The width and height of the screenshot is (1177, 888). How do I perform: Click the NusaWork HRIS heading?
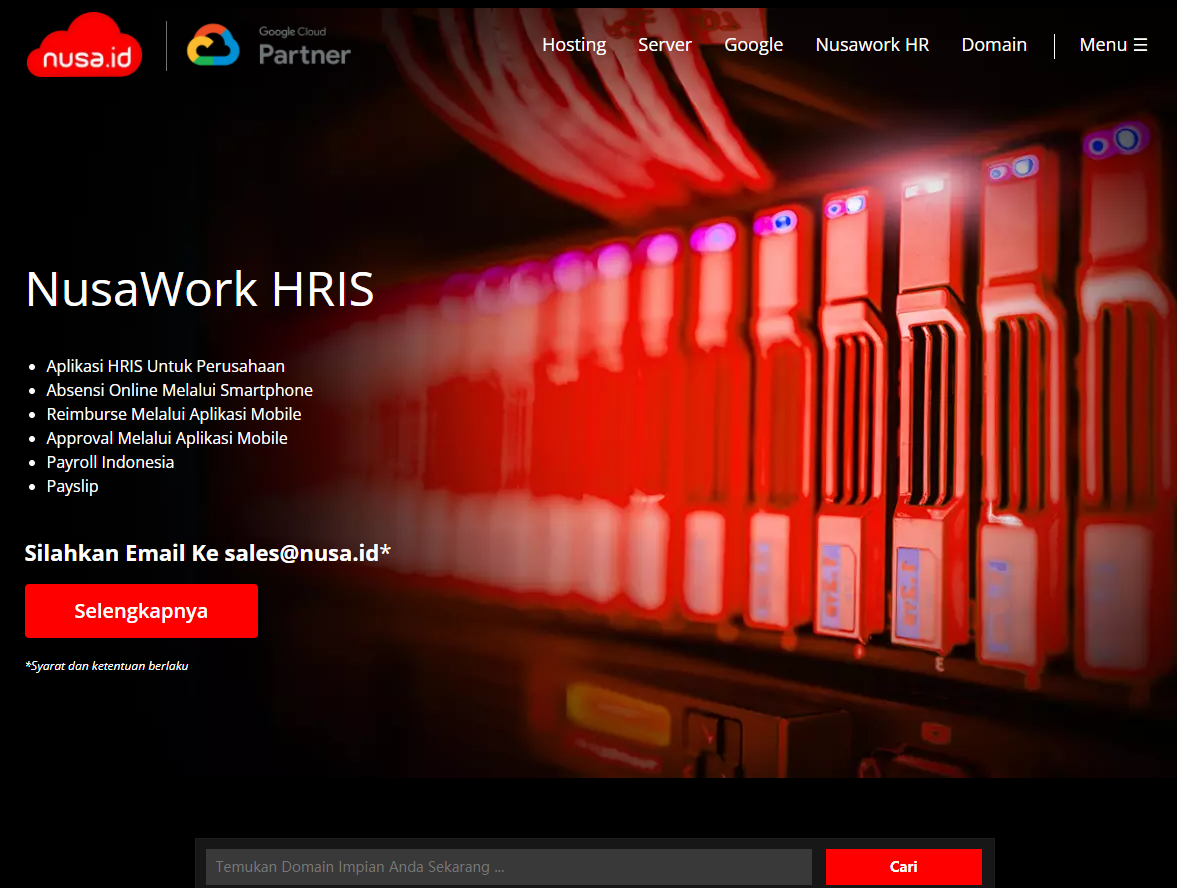coord(200,289)
